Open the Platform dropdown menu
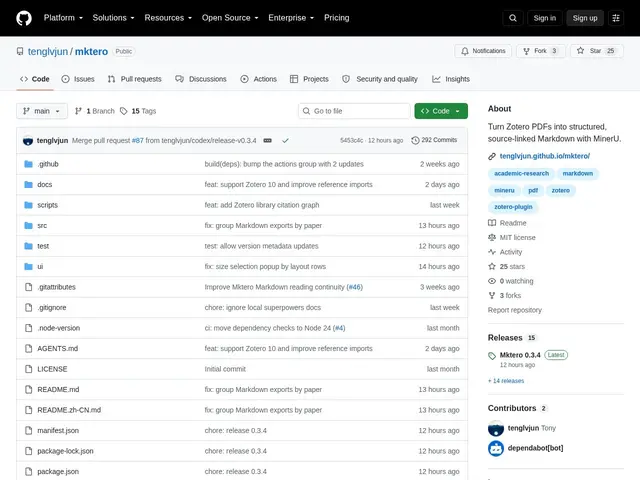The image size is (640, 480). pos(63,18)
